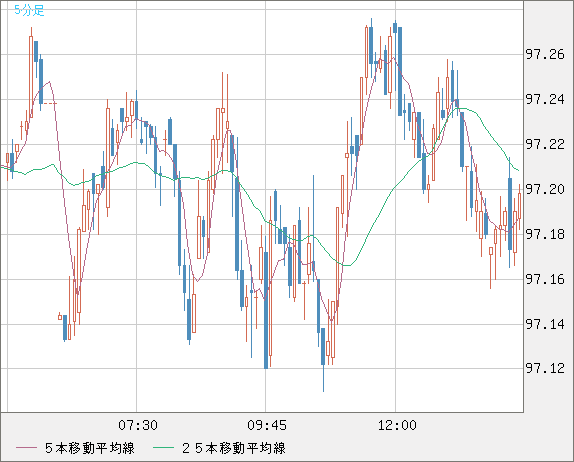Click the 97.16 price axis label
The image size is (574, 462).
pos(545,279)
